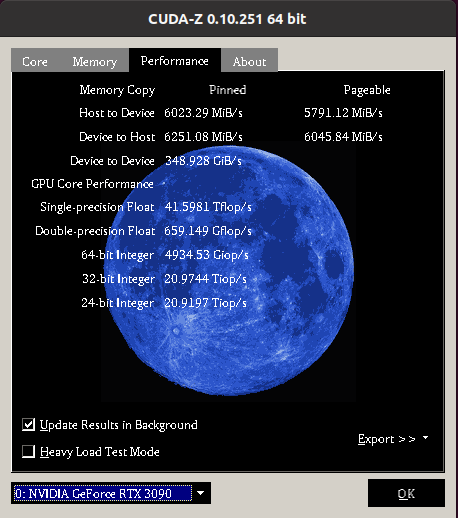Click the 24-bit Integer value 20.9197 Tiop/s
Image resolution: width=458 pixels, height=518 pixels.
click(205, 303)
